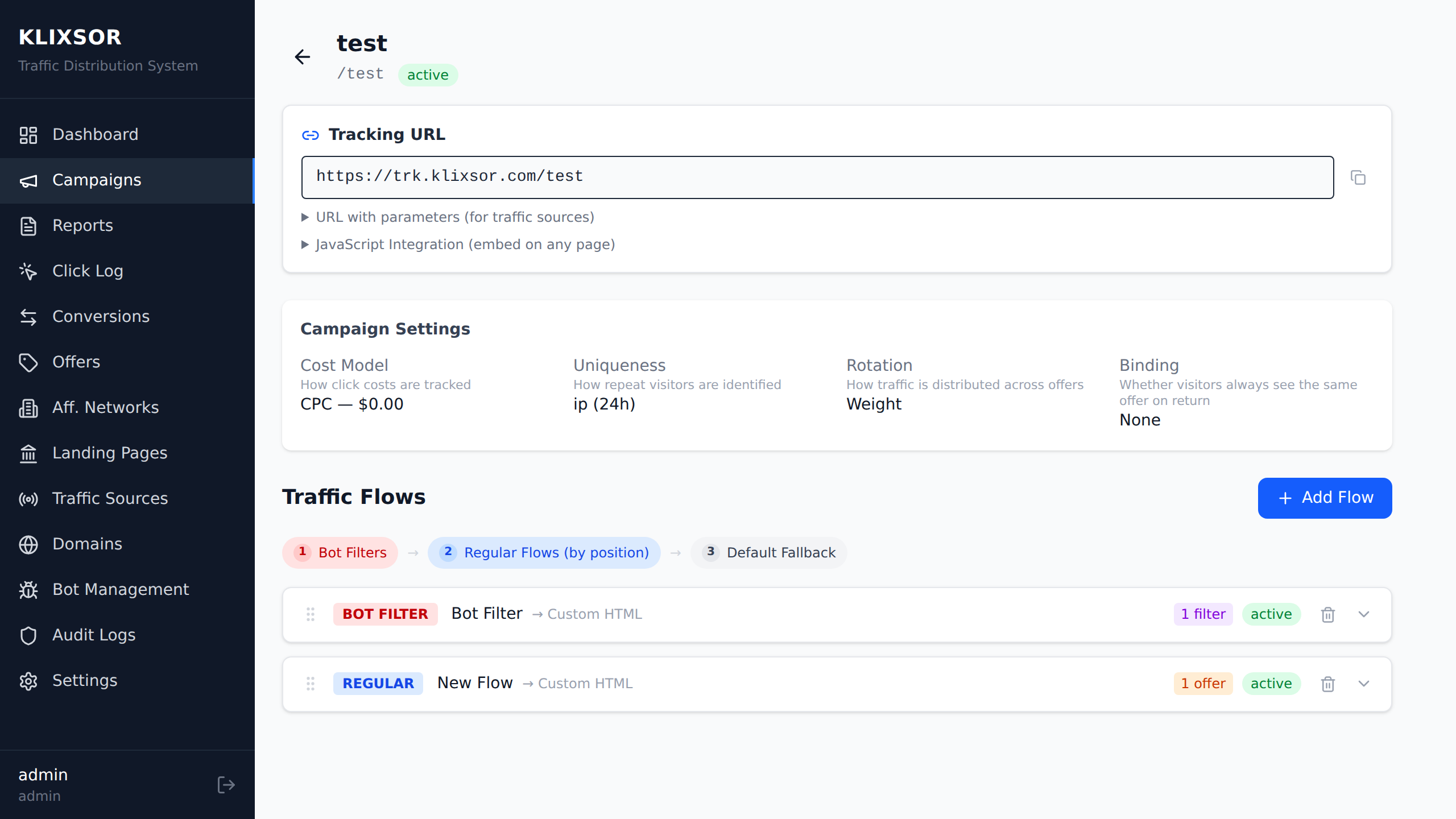Click the Bot Management bug icon
Viewport: 1456px width, 819px height.
tap(29, 590)
